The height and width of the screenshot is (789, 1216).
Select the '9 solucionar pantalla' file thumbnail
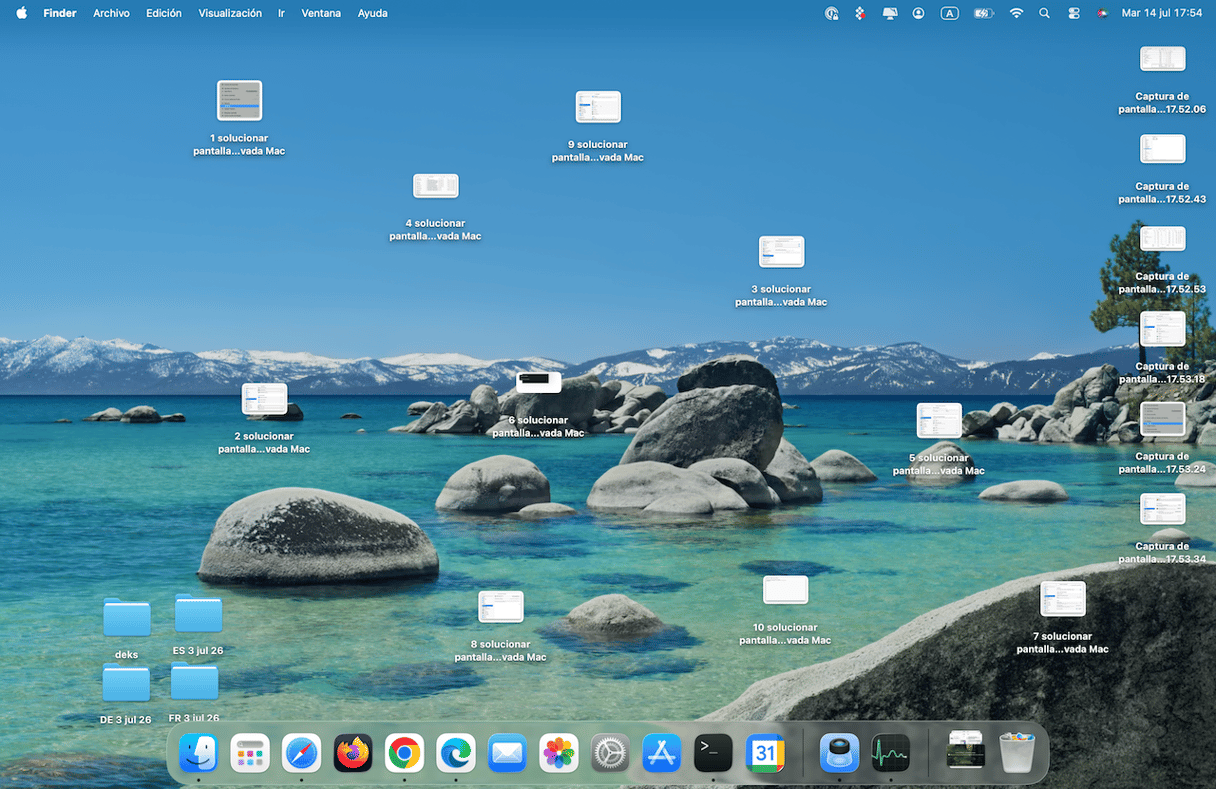coord(598,107)
